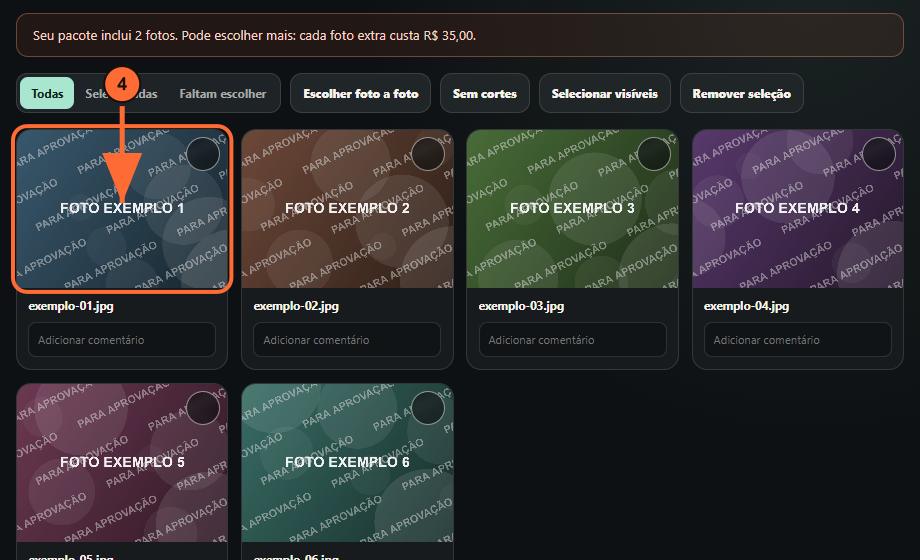This screenshot has width=920, height=560.
Task: Click the exemplo-04.jpg file name
Action: point(746,306)
